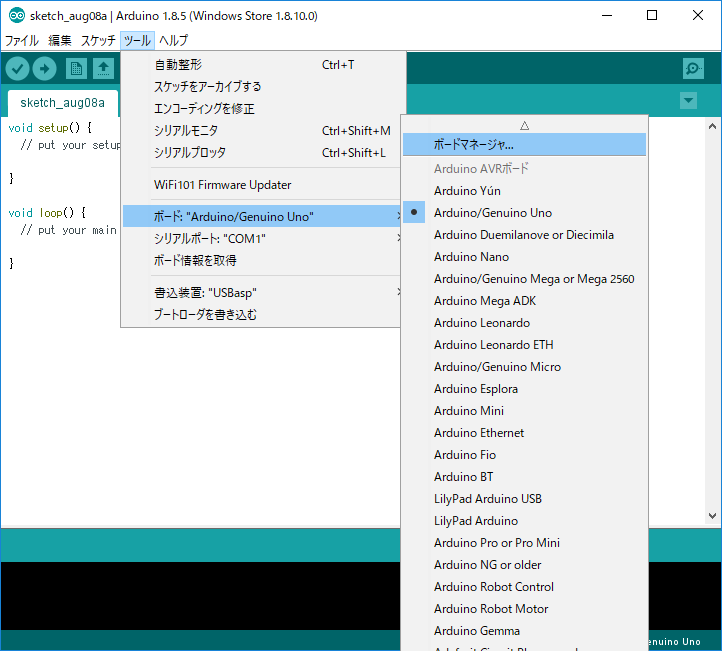
Task: Maximize the Arduino window
Action: 652,16
